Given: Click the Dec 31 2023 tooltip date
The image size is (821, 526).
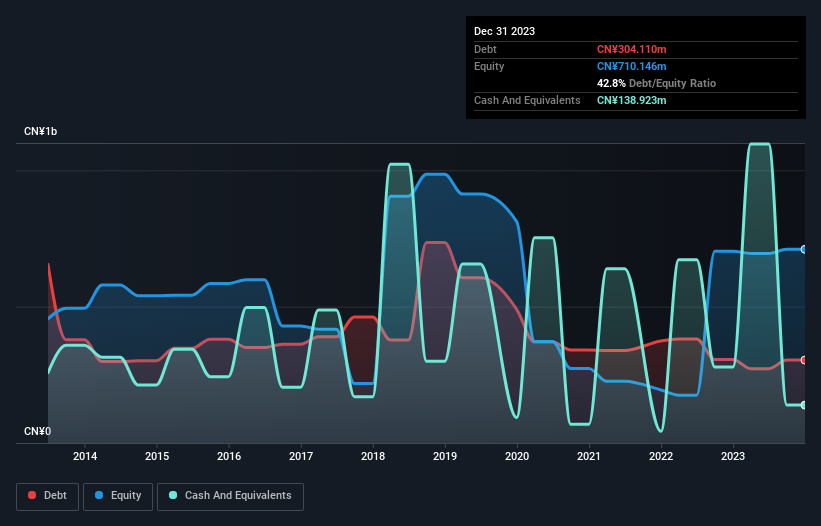Looking at the screenshot, I should (x=504, y=31).
